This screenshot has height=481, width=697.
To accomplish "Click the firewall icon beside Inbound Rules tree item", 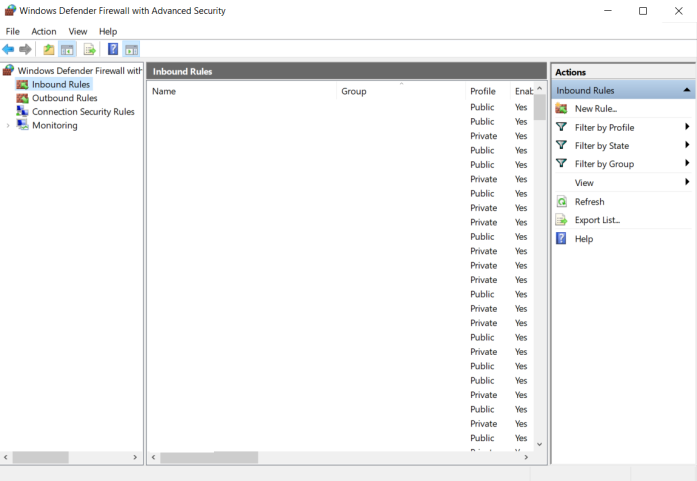I will pyautogui.click(x=22, y=84).
